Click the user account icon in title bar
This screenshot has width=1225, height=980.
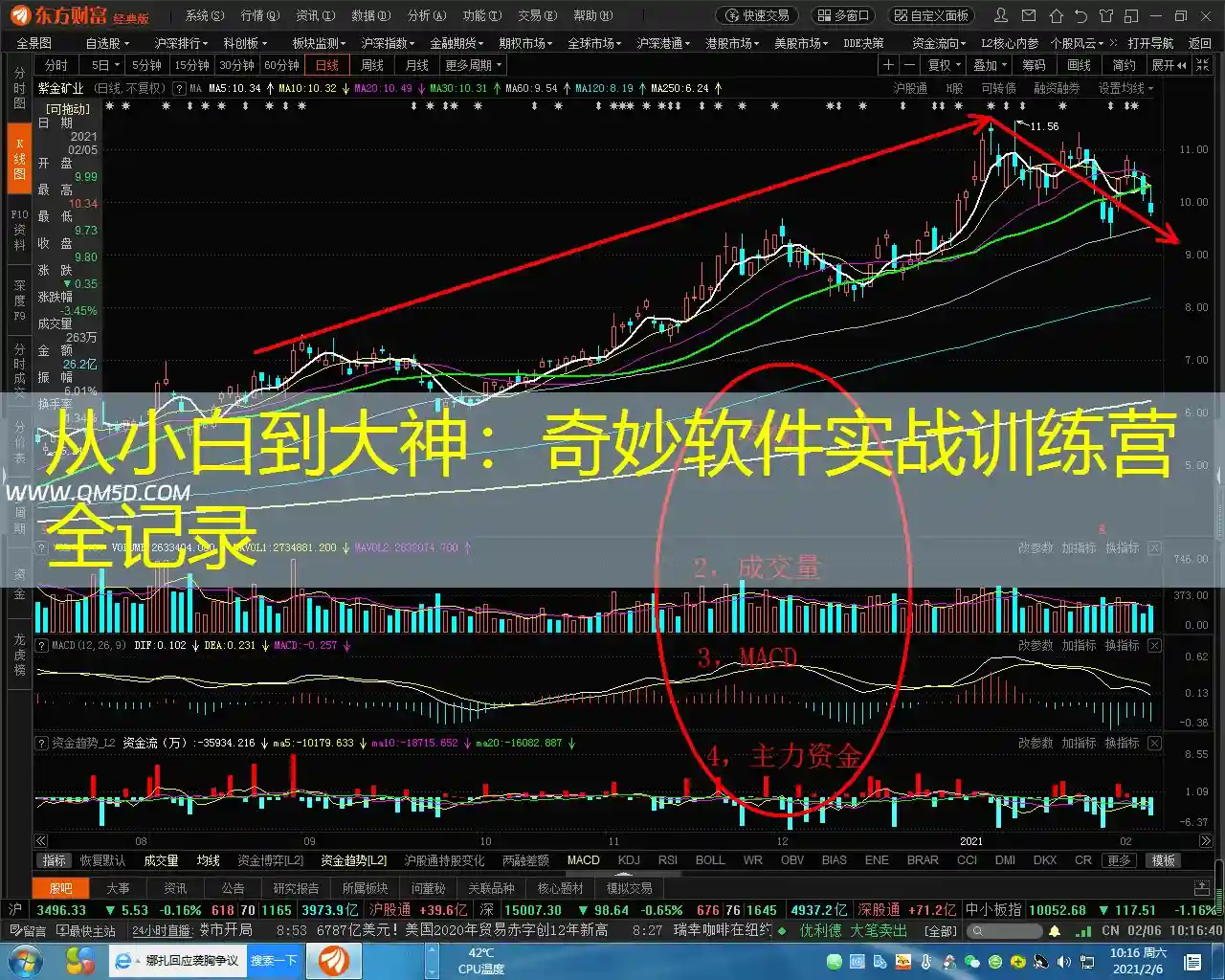tap(1001, 15)
